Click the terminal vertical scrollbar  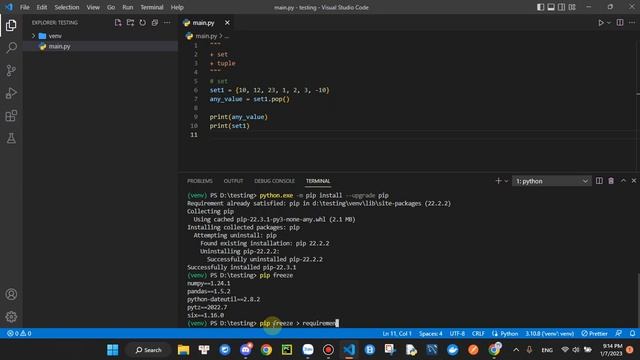pos(638,299)
